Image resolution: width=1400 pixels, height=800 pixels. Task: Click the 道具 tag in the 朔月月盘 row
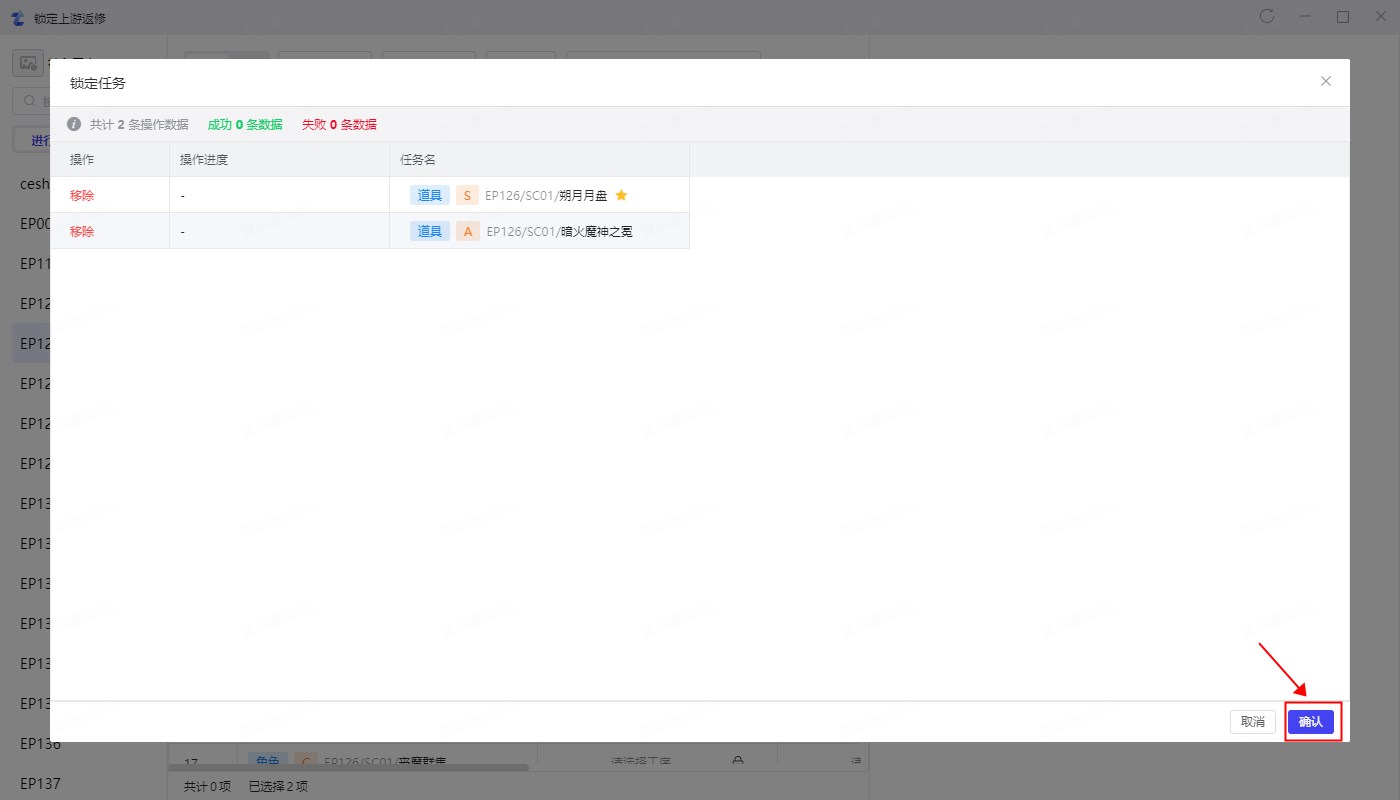pos(430,196)
